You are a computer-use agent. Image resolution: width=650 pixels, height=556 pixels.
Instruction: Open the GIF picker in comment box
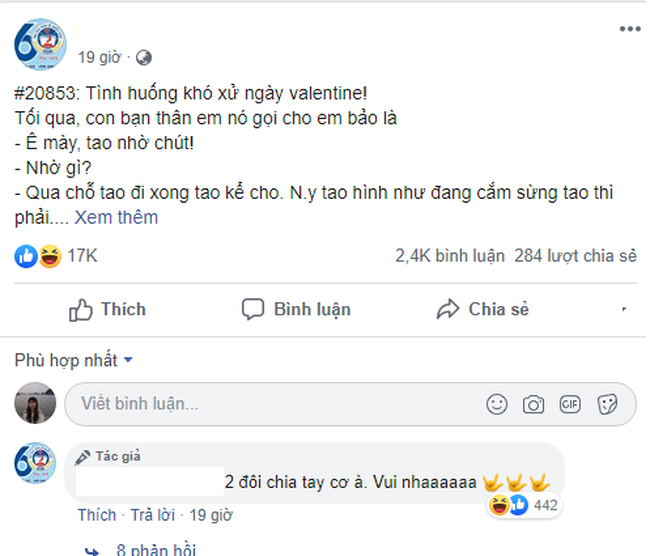(x=570, y=403)
